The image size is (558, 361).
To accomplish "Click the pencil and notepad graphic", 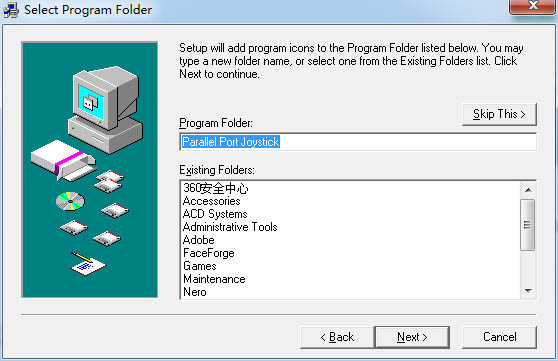I will coord(87,263).
